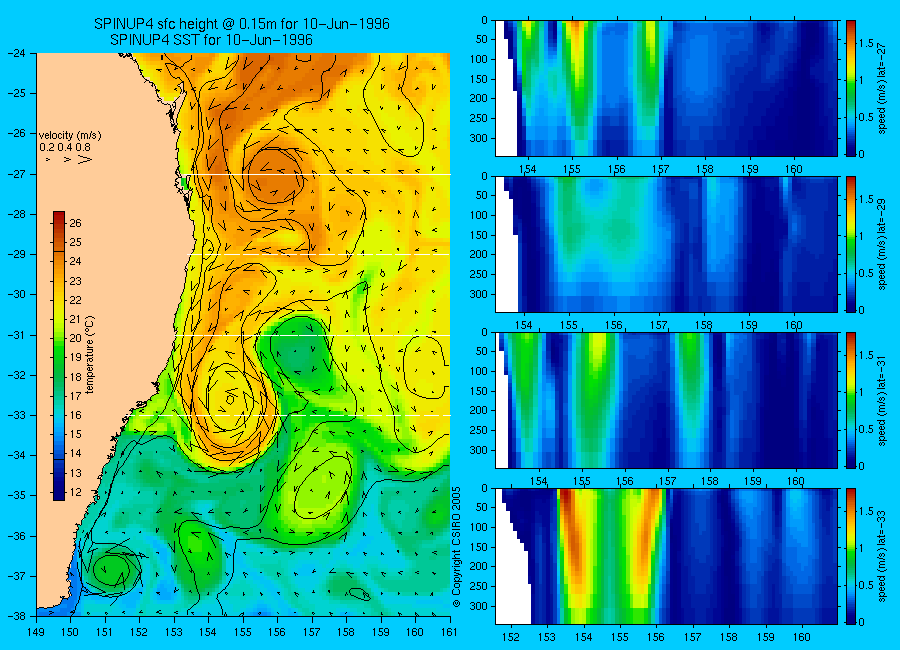
Task: Click the 26 value on the temperature scale
Action: pyautogui.click(x=75, y=223)
